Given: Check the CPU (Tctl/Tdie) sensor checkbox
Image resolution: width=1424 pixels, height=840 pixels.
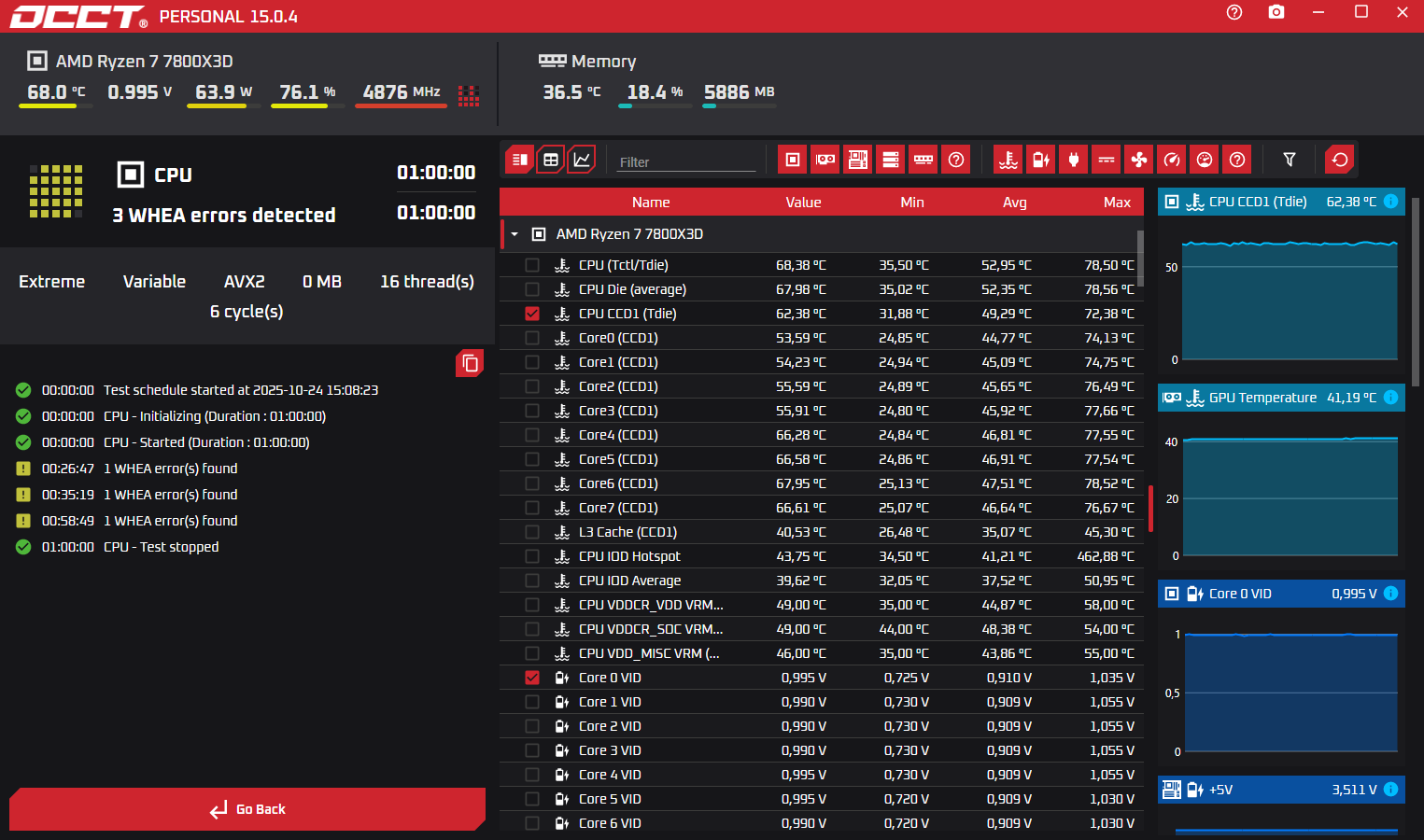Looking at the screenshot, I should pos(532,265).
